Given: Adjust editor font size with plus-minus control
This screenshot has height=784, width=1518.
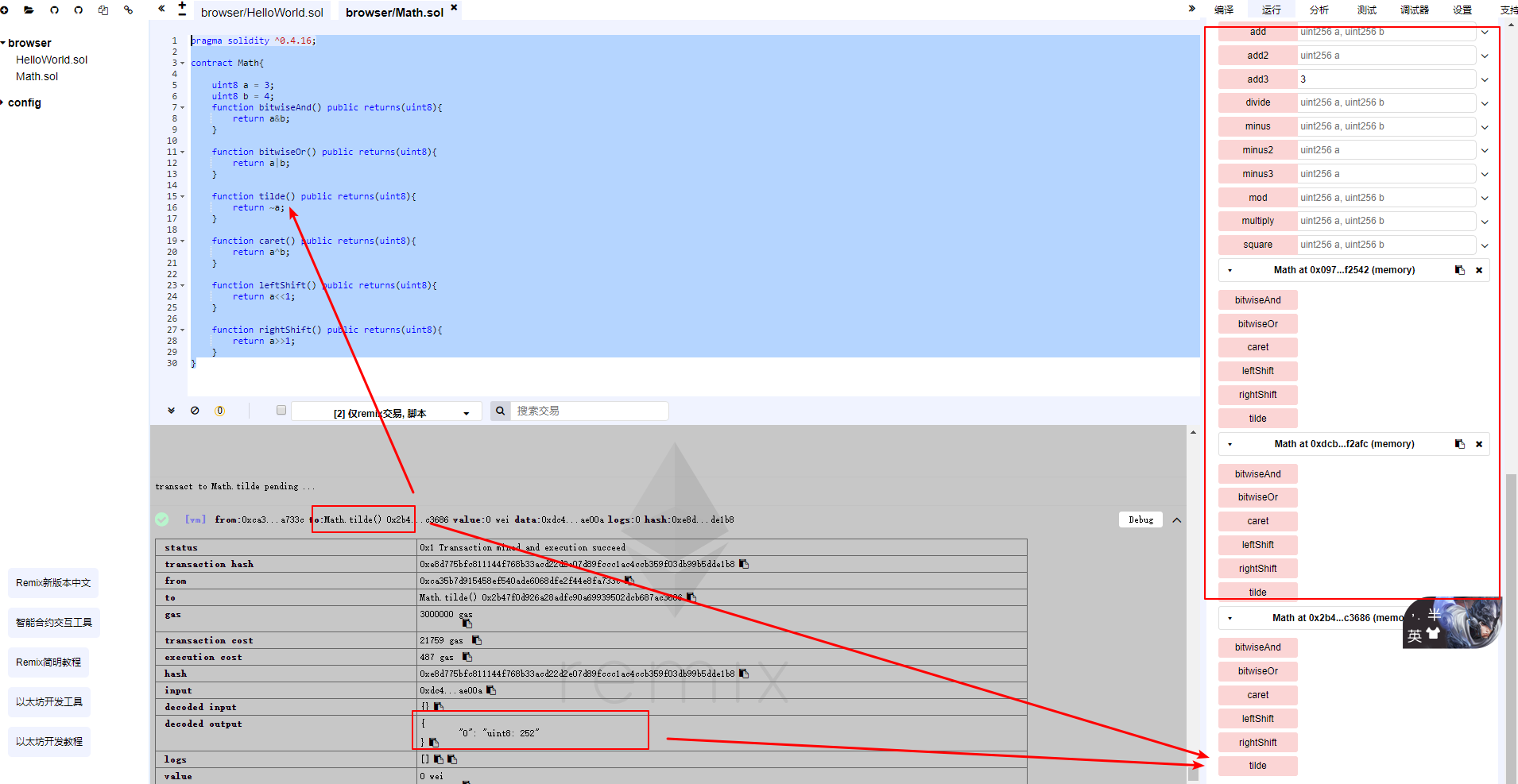Looking at the screenshot, I should (x=182, y=9).
